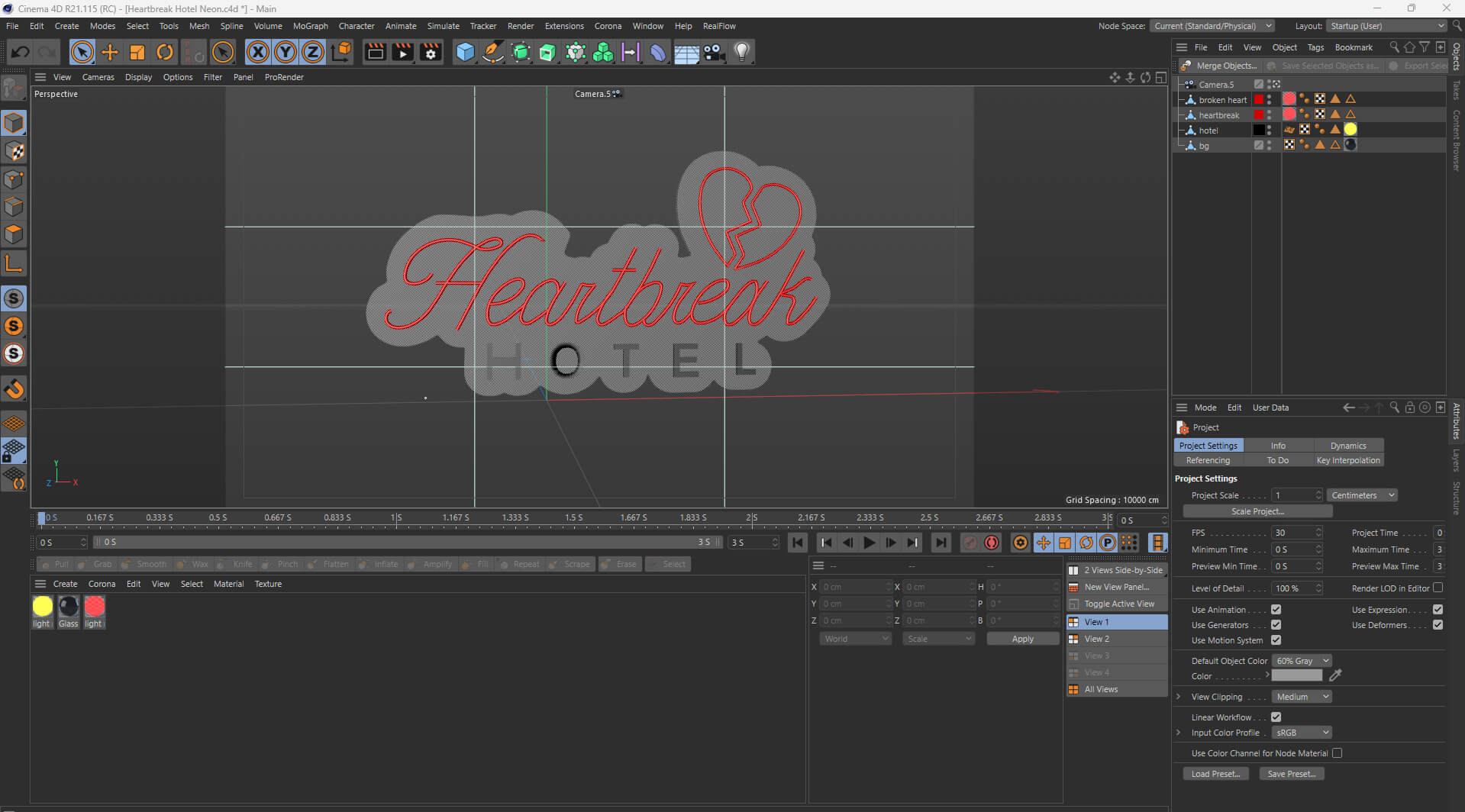
Task: Switch to the Dynamics tab
Action: [1348, 446]
